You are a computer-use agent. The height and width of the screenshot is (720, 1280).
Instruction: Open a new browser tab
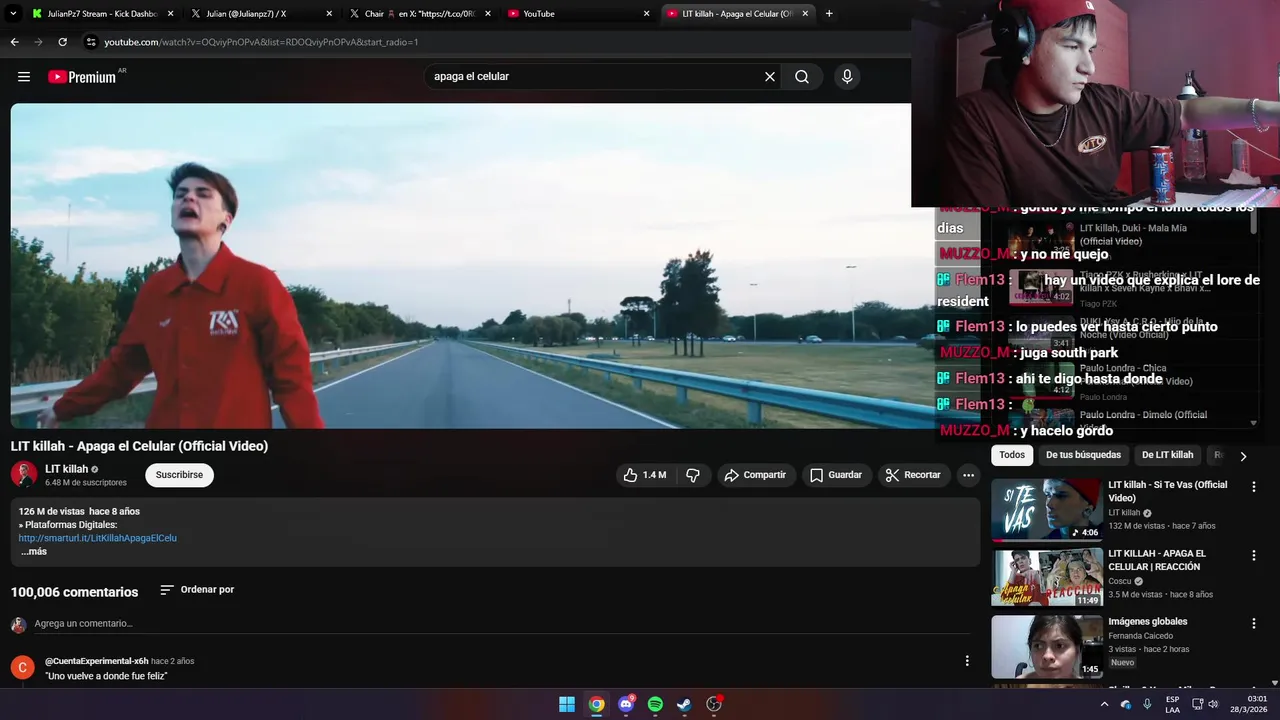tap(829, 14)
